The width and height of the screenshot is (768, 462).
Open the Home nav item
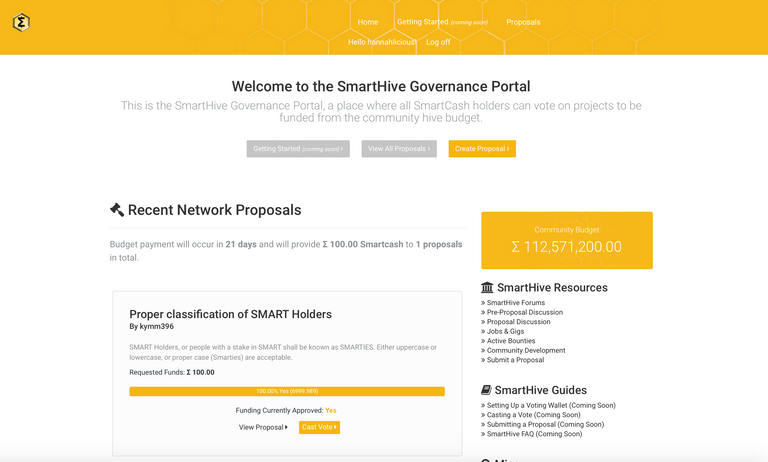click(x=368, y=22)
